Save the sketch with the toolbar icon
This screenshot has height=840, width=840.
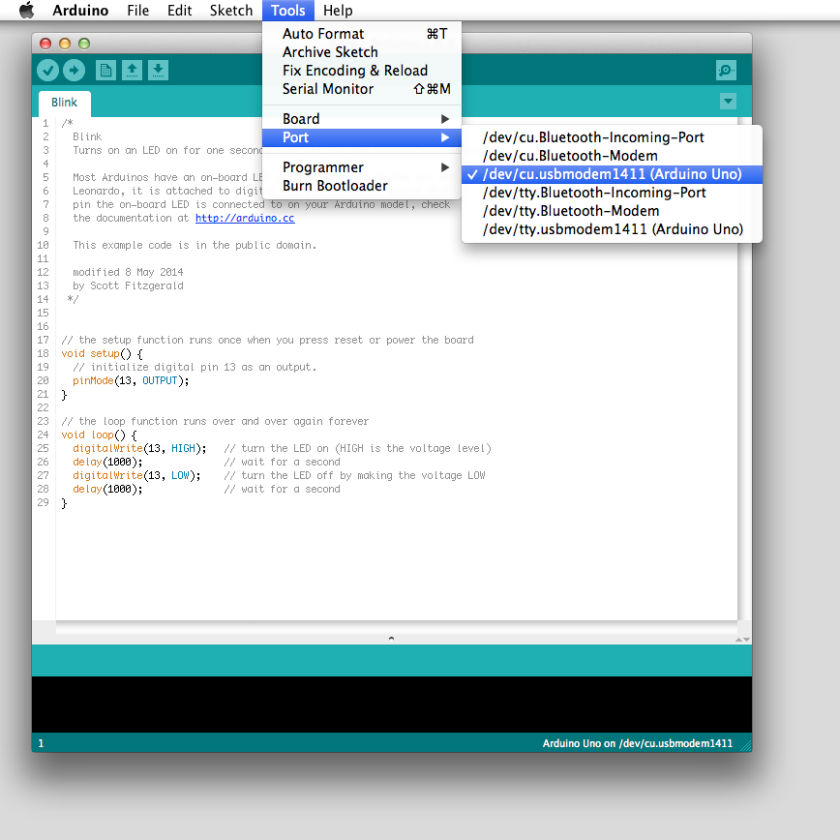point(158,70)
